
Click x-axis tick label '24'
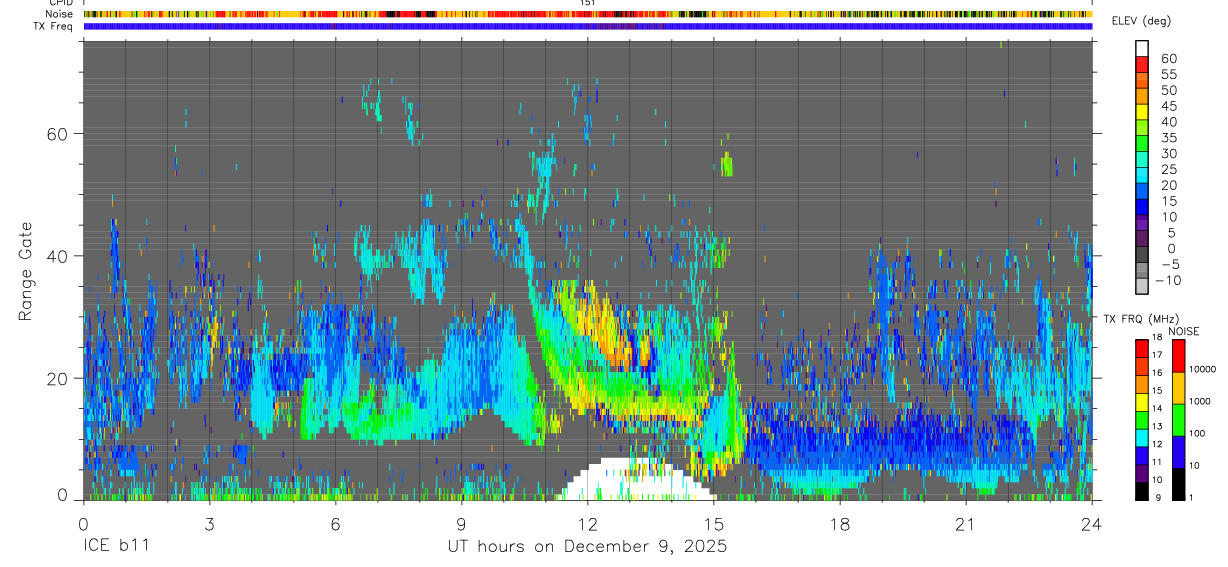point(1092,524)
